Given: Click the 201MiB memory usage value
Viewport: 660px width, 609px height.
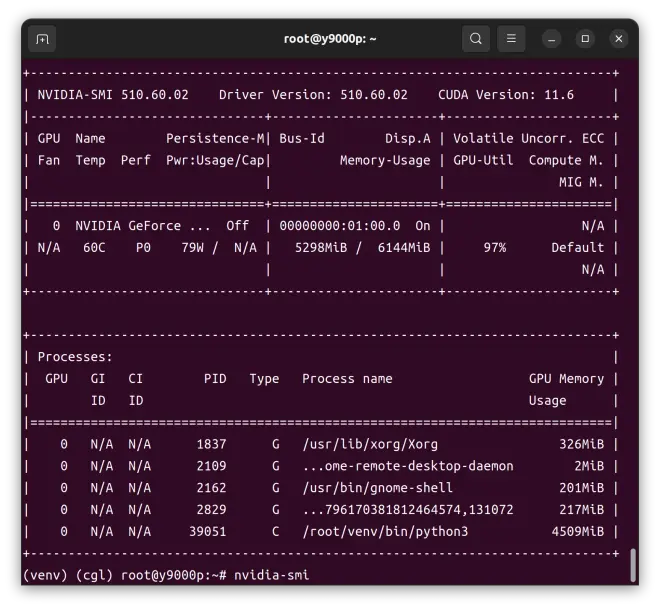Looking at the screenshot, I should point(581,488).
